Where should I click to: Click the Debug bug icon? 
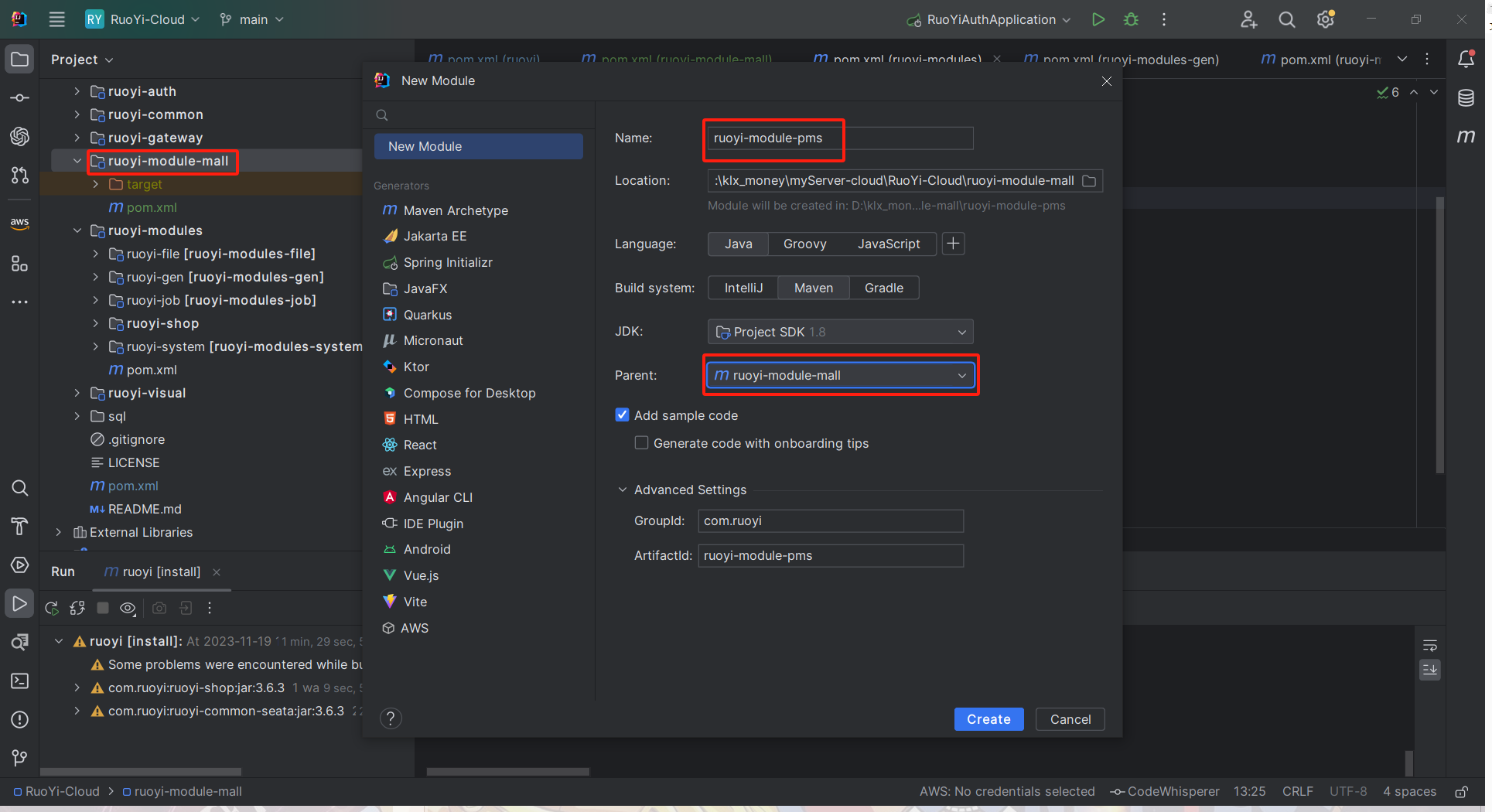[1131, 19]
